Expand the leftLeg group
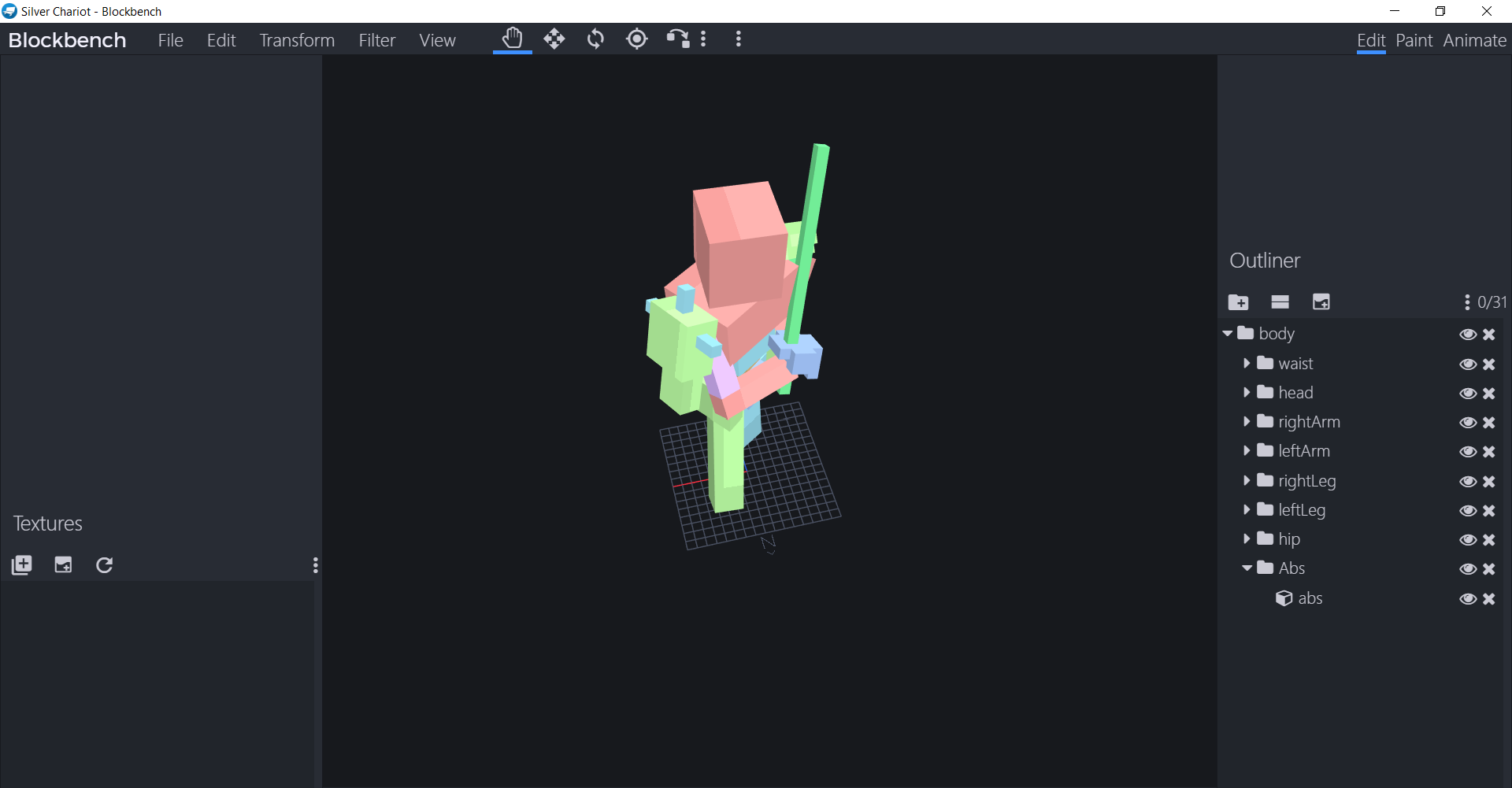The height and width of the screenshot is (788, 1512). 1247,510
